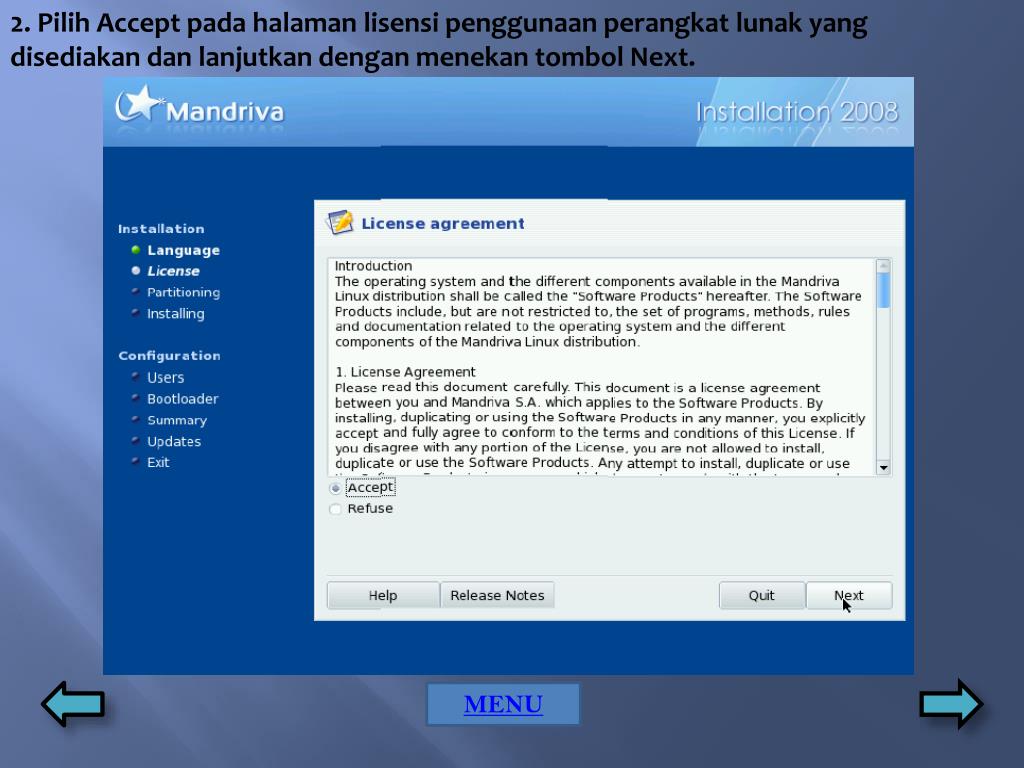Click the Installing step in sidebar
The width and height of the screenshot is (1024, 768).
tap(176, 314)
